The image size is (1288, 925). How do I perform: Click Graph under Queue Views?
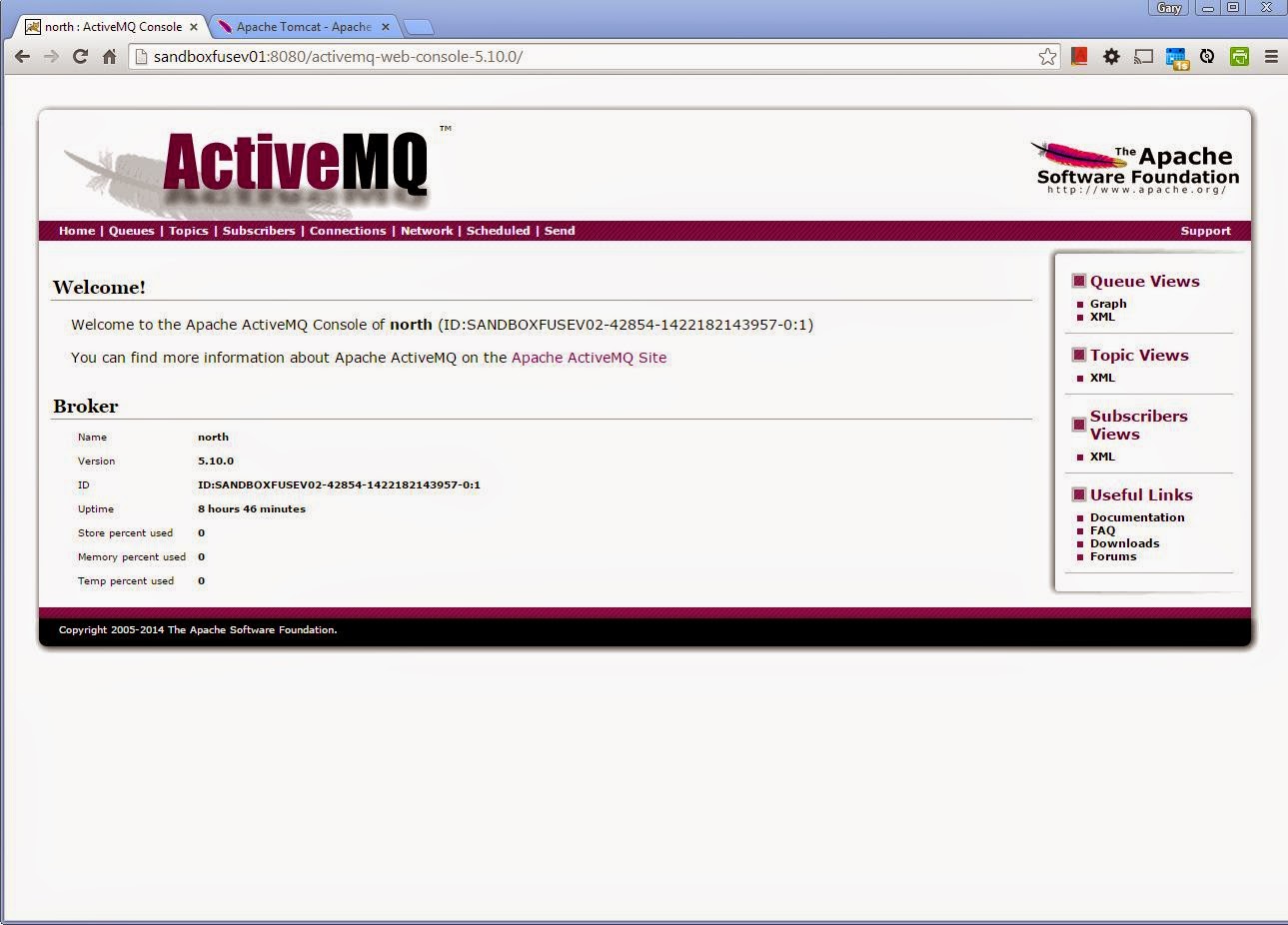click(1109, 304)
